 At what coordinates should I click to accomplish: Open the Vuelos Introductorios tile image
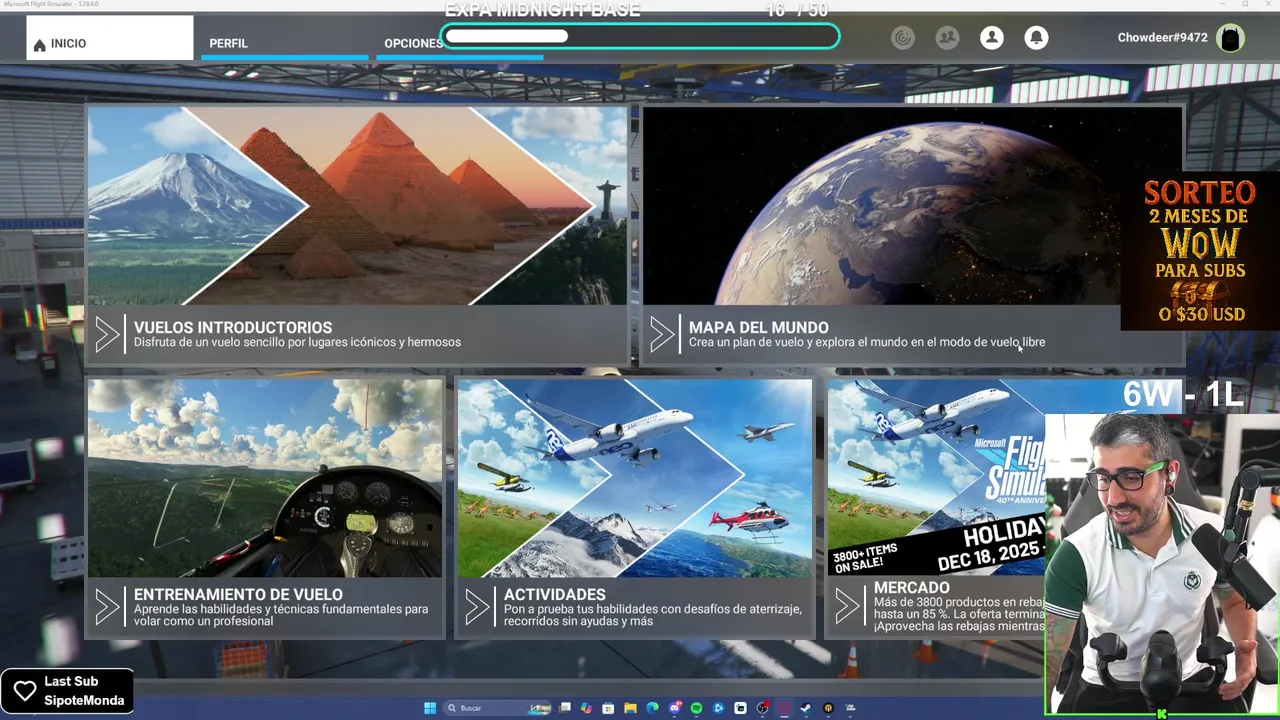click(357, 205)
